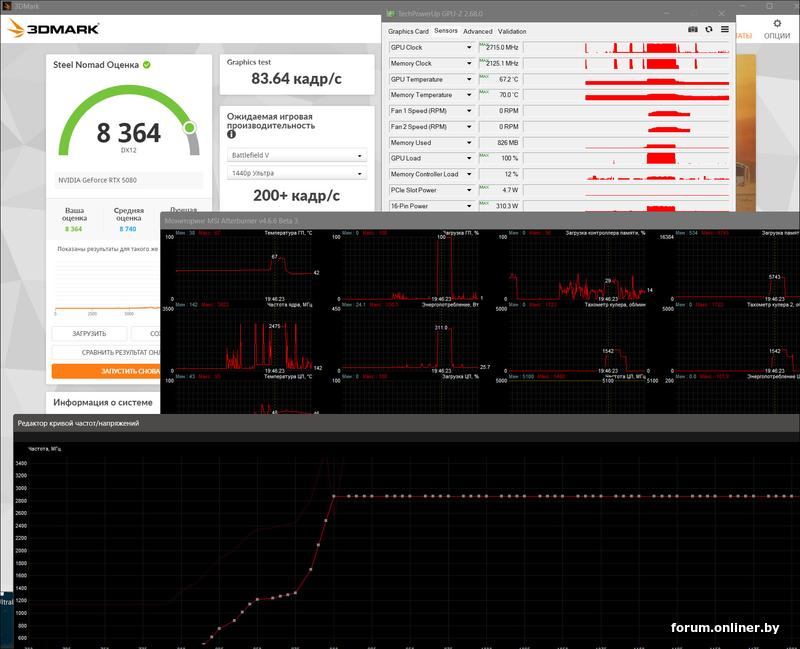Click the ЗАГРУЗИТЬ button

coord(89,334)
